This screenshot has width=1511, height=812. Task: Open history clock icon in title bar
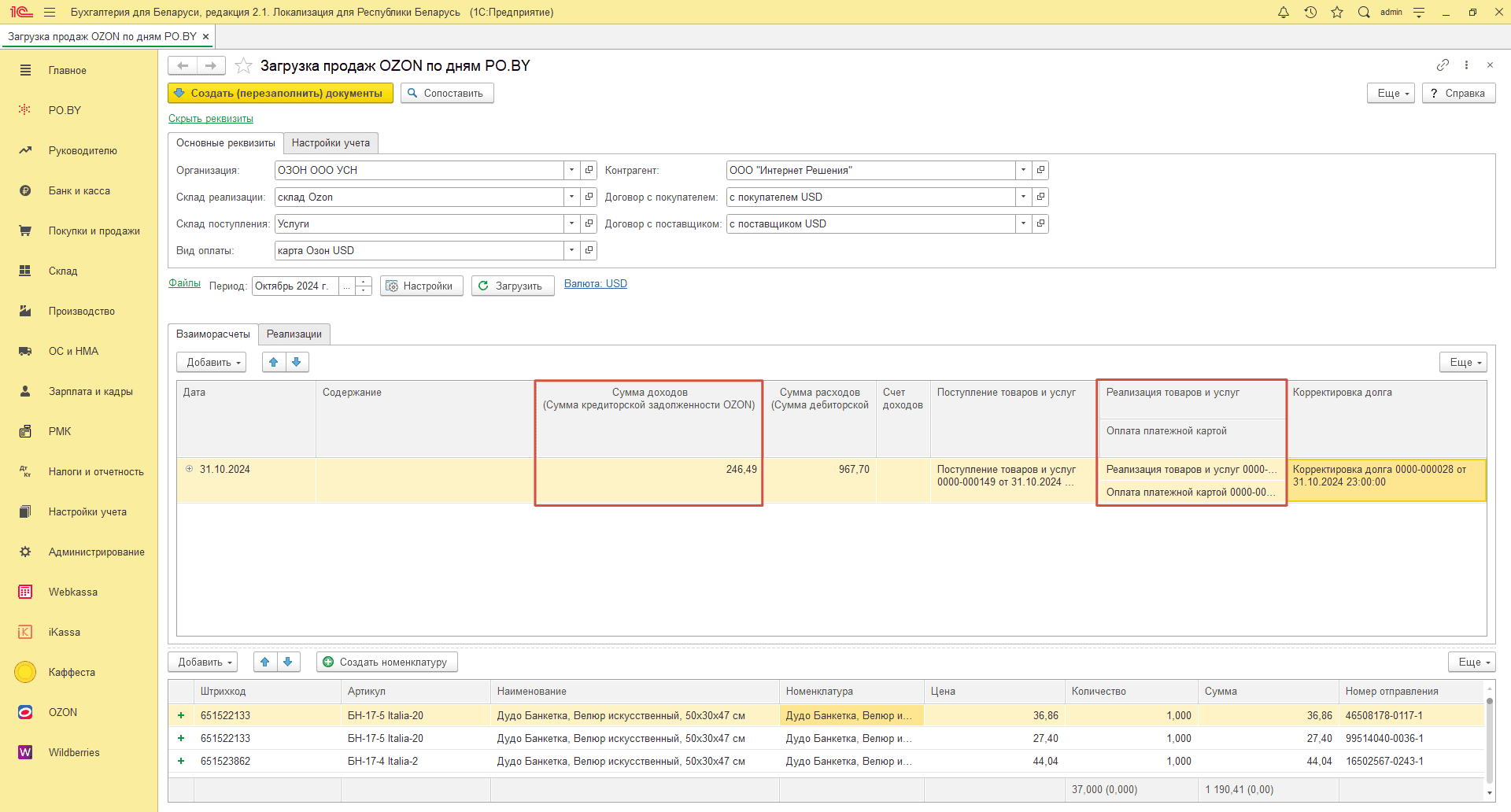click(x=1310, y=12)
